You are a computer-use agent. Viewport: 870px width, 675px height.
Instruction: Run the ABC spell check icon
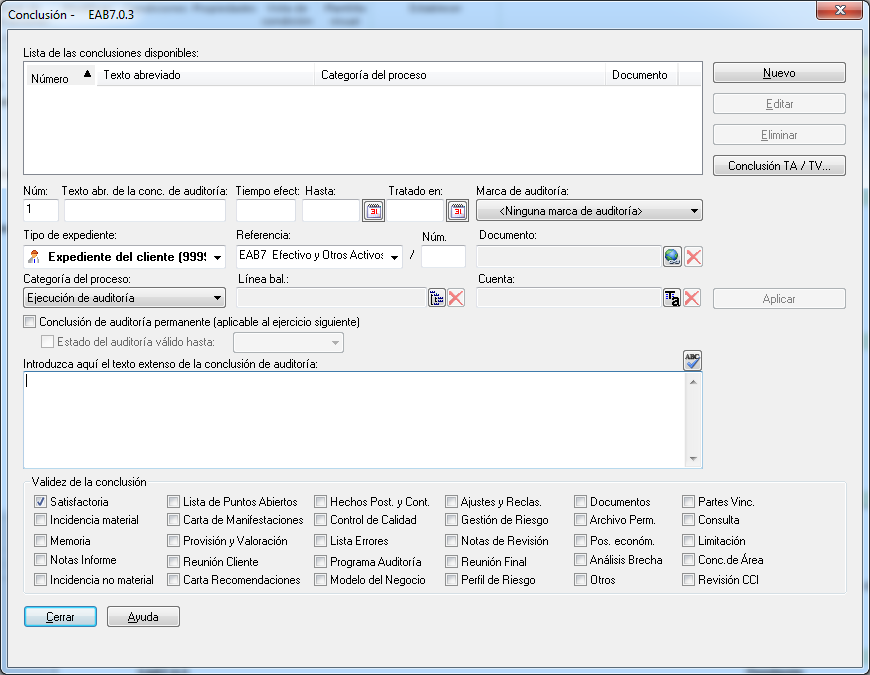coord(692,360)
